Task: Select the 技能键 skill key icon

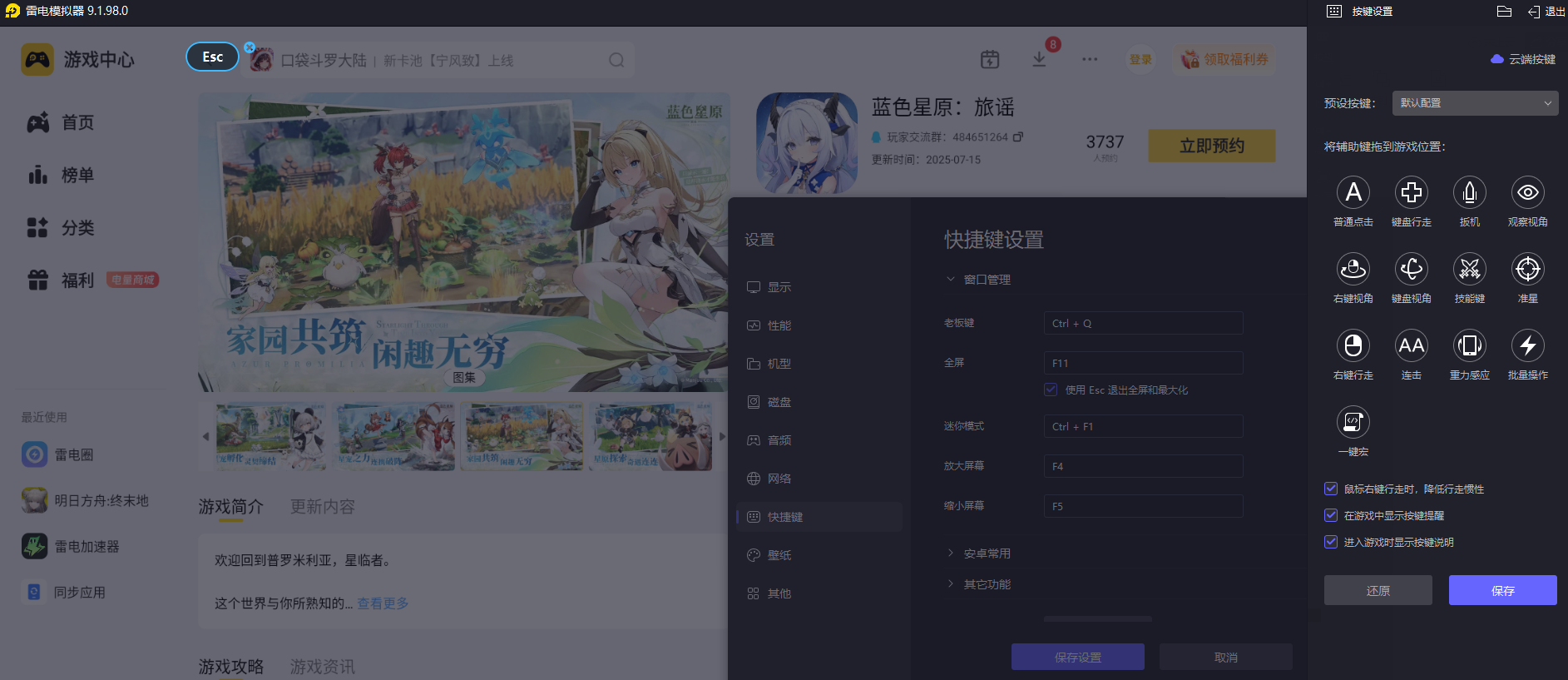Action: [1470, 269]
